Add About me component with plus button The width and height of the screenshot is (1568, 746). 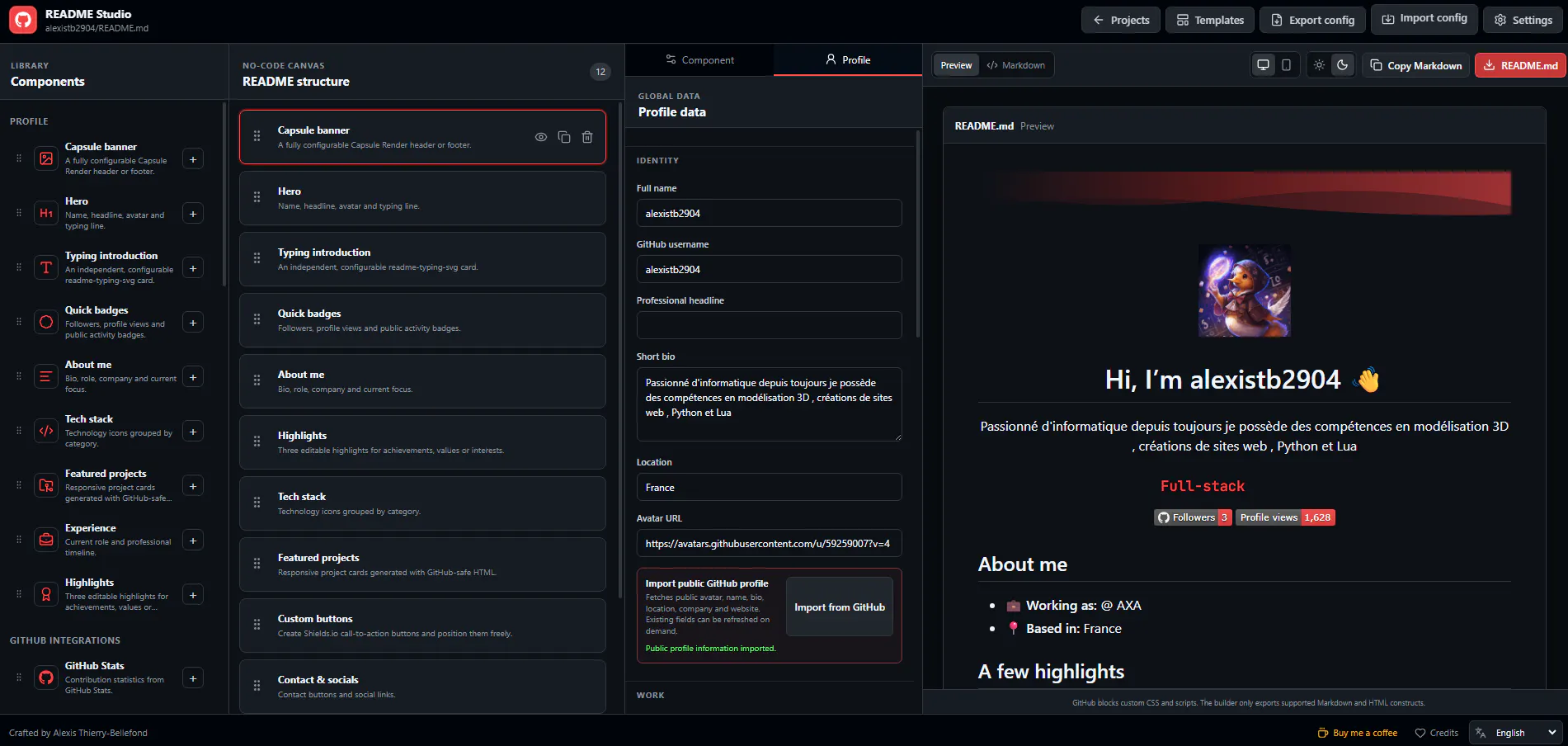point(193,377)
